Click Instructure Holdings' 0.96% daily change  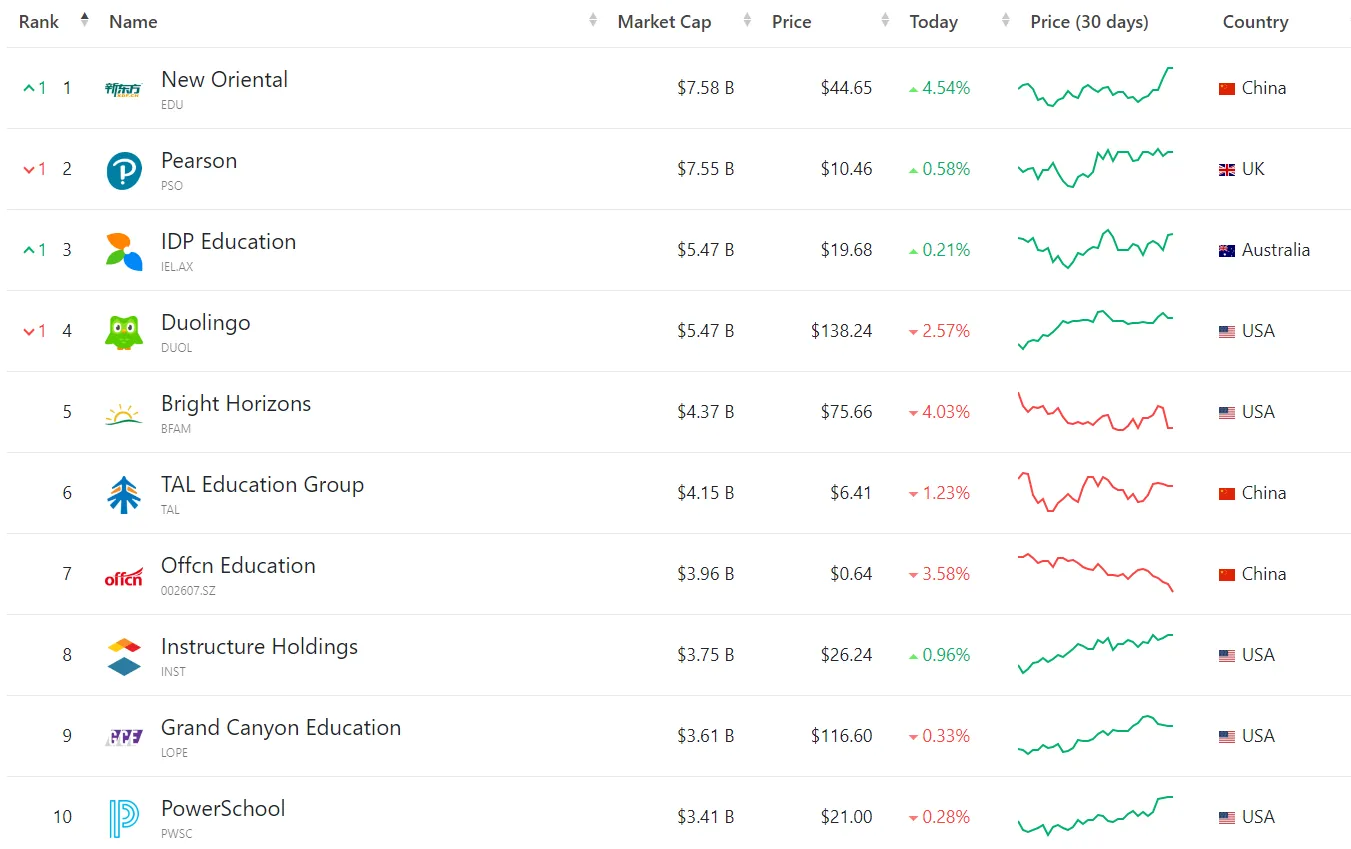939,655
